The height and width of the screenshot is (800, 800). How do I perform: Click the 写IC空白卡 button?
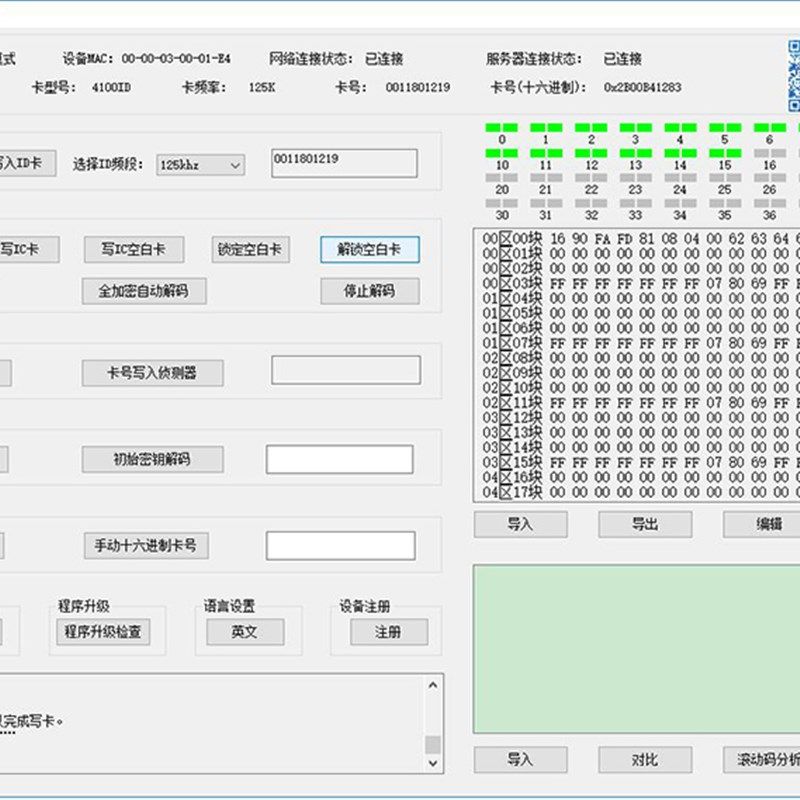(134, 249)
